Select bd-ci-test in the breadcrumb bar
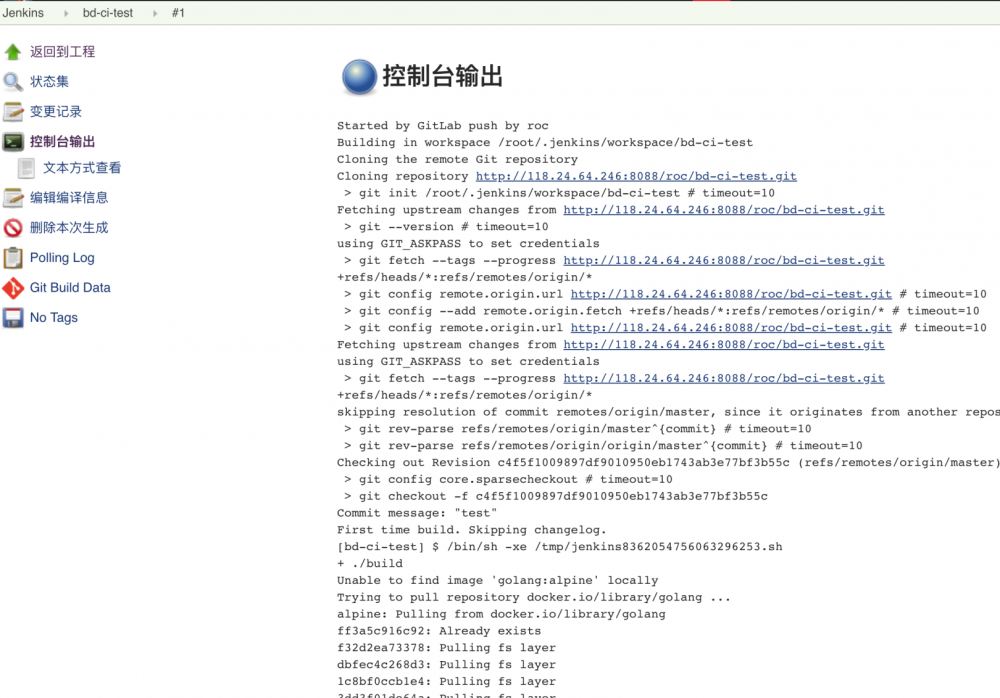 pos(107,13)
